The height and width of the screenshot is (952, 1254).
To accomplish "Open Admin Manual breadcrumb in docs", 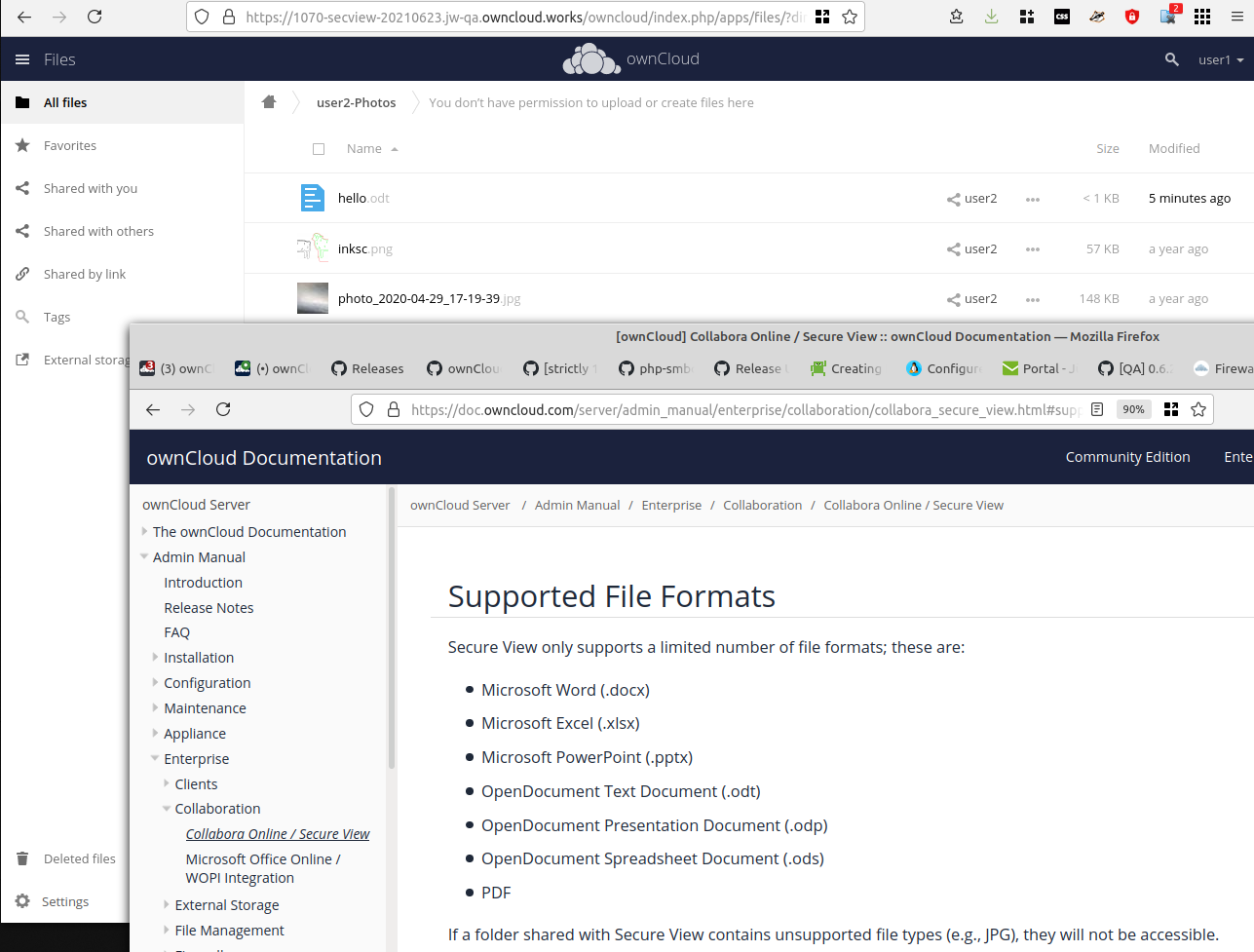I will (577, 505).
